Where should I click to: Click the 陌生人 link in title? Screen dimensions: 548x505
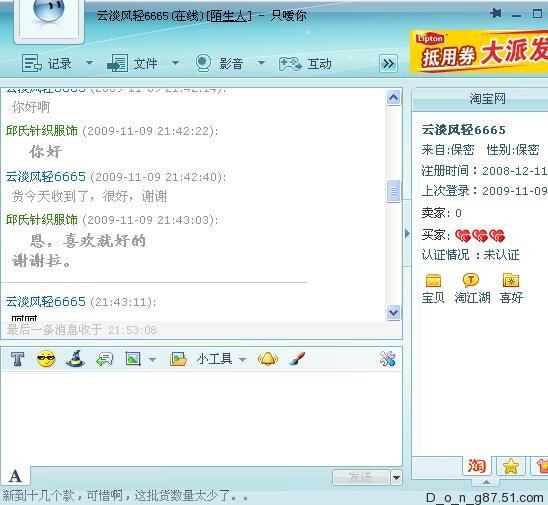pos(229,16)
